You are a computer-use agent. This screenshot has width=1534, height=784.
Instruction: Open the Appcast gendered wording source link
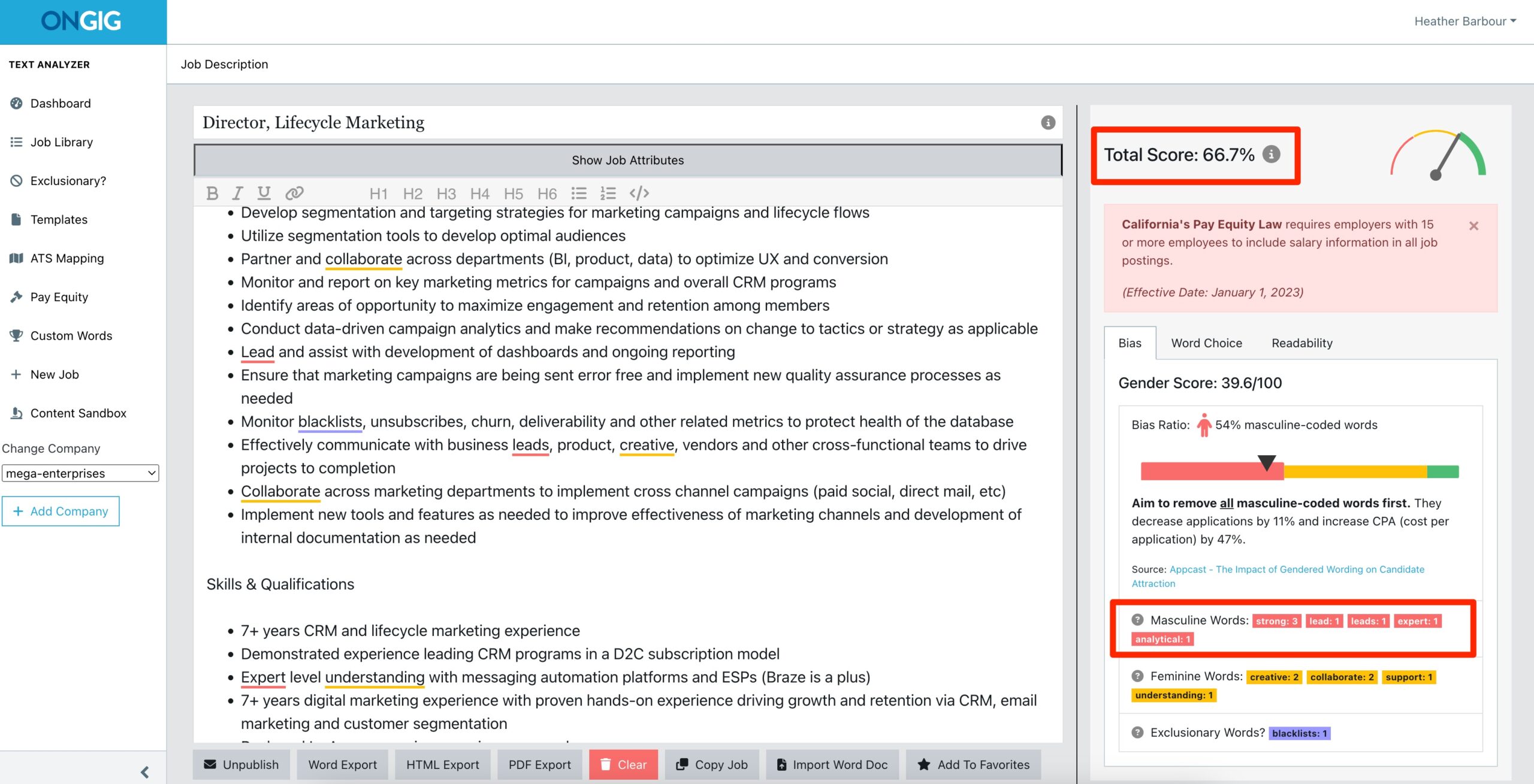(1278, 576)
